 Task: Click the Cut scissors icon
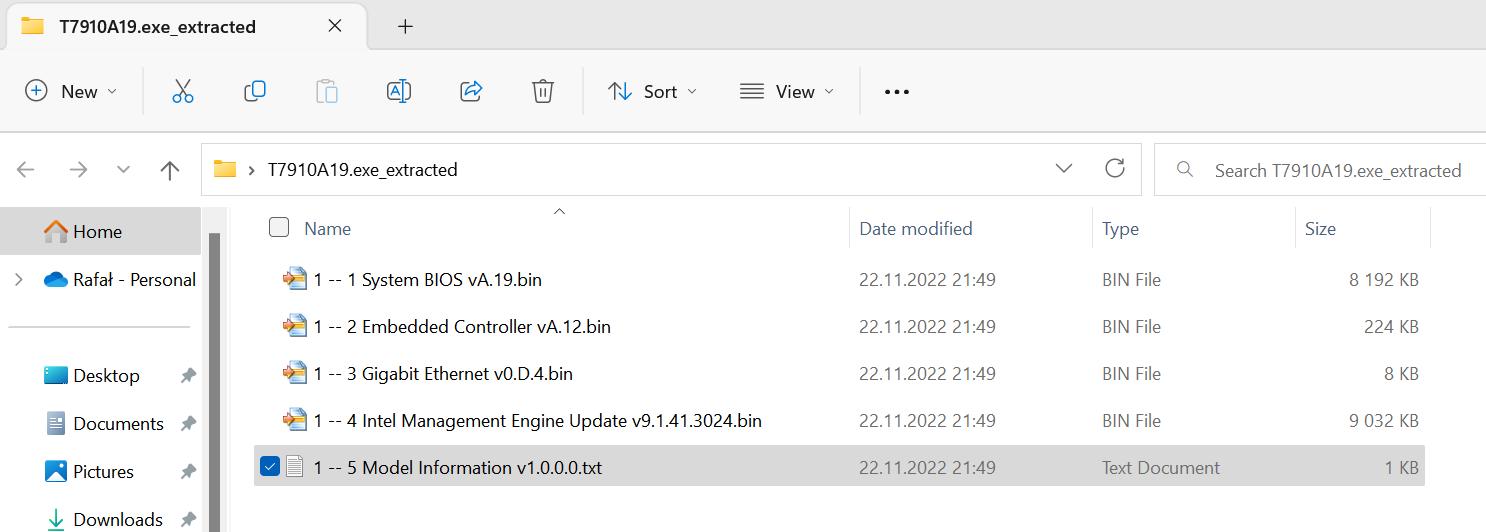182,91
